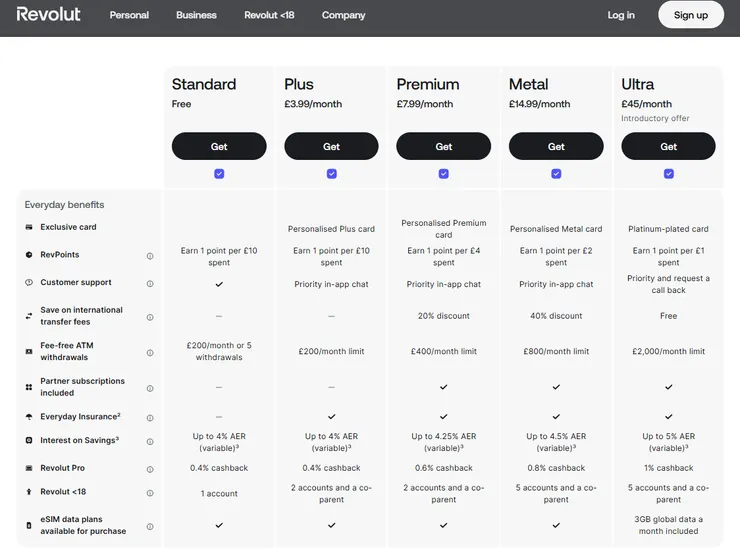Screen dimensions: 740x549
Task: Open the info icon for RevPoints
Action: [x=150, y=256]
